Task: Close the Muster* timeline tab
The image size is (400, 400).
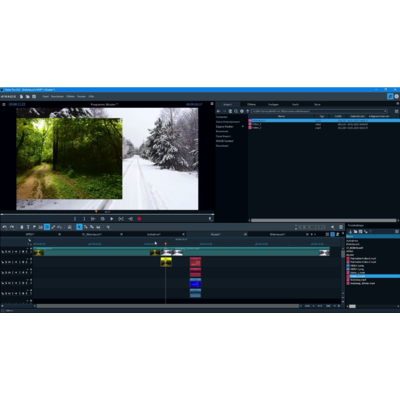Action: [x=245, y=234]
